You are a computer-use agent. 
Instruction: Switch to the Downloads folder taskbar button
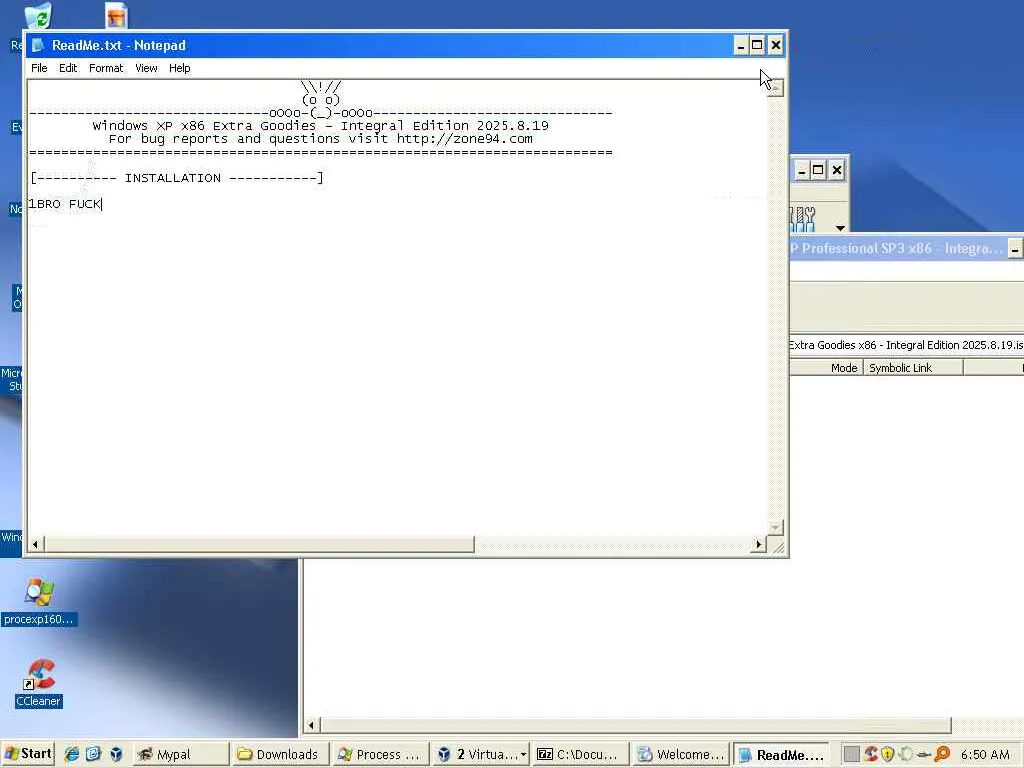[x=280, y=754]
